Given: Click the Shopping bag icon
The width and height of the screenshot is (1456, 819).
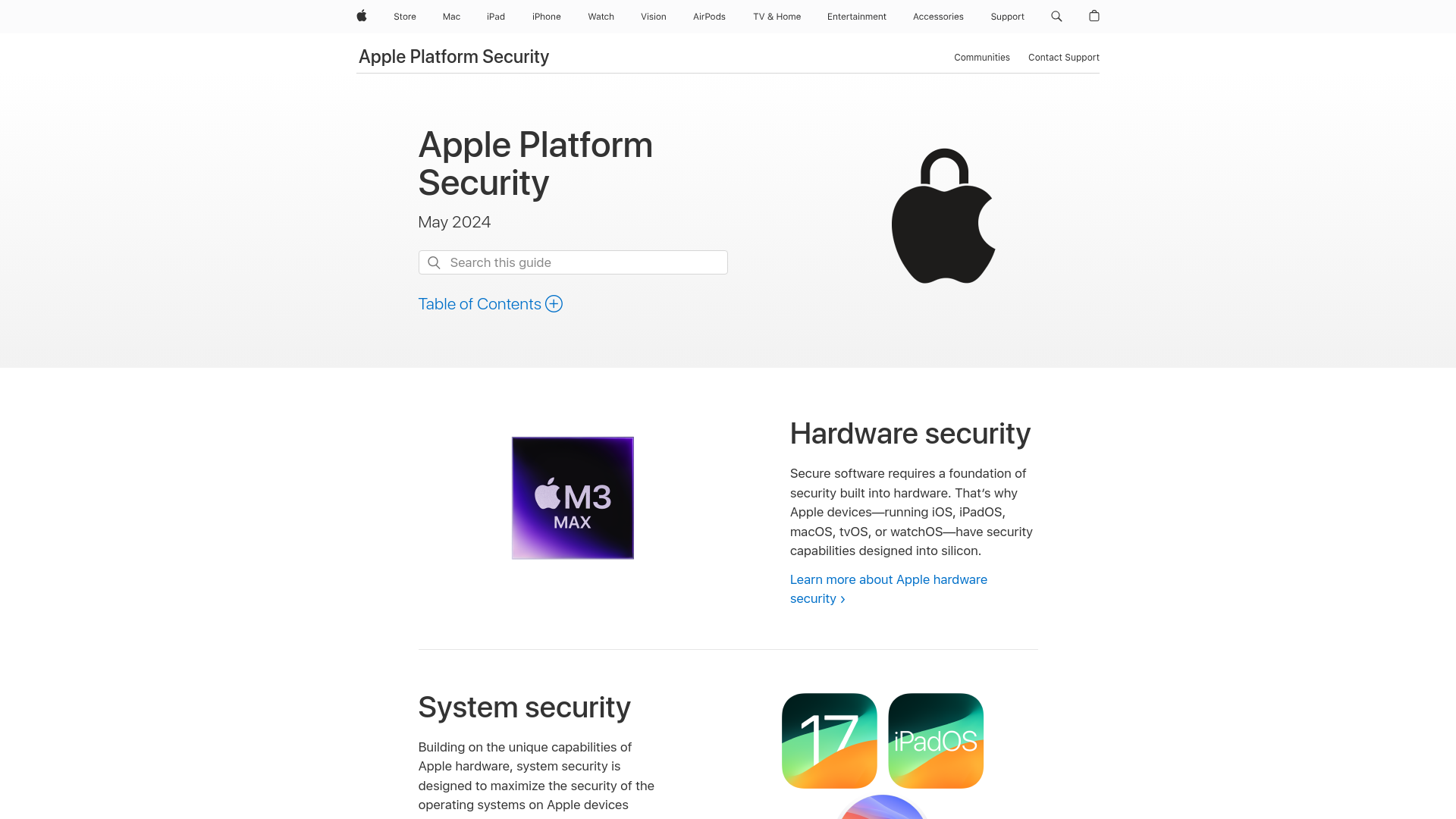Looking at the screenshot, I should (x=1094, y=16).
